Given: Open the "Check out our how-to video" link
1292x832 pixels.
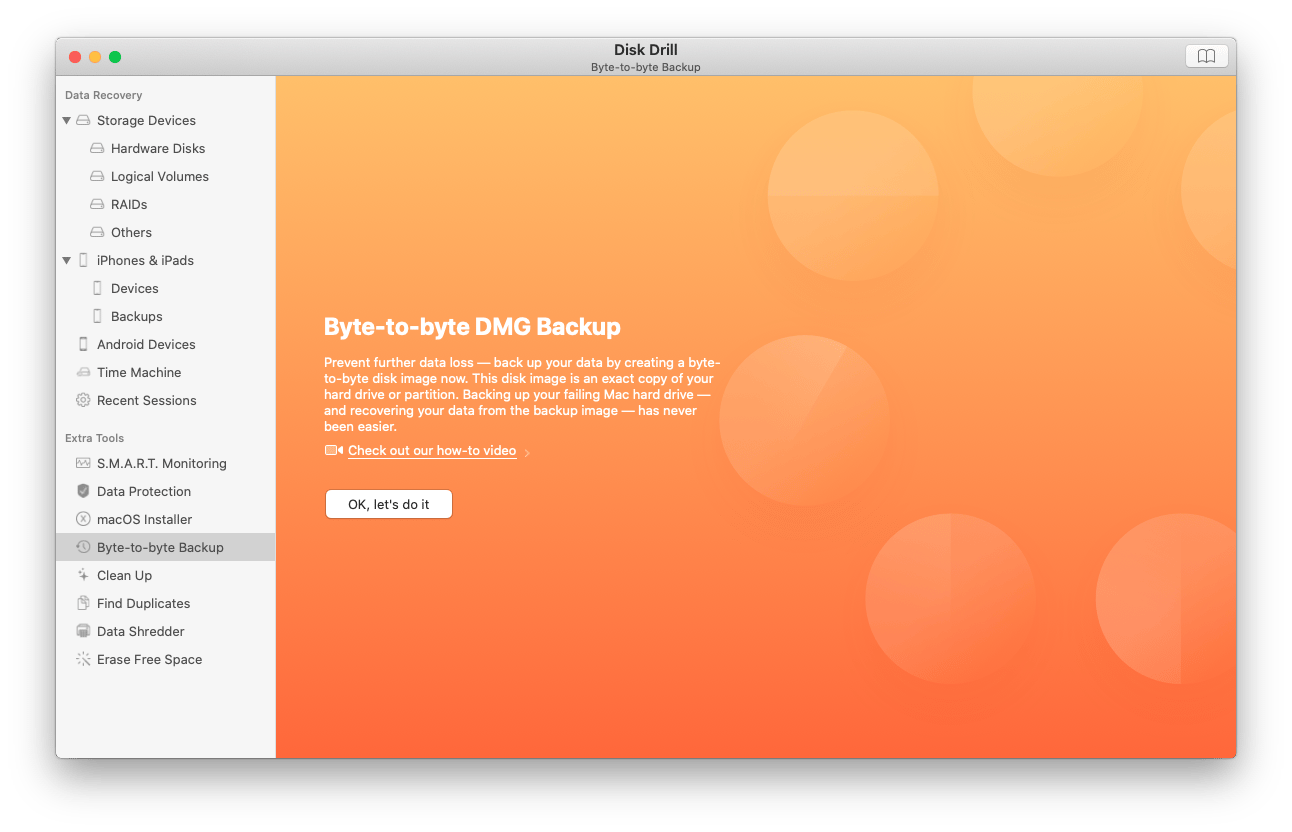Looking at the screenshot, I should click(x=432, y=451).
